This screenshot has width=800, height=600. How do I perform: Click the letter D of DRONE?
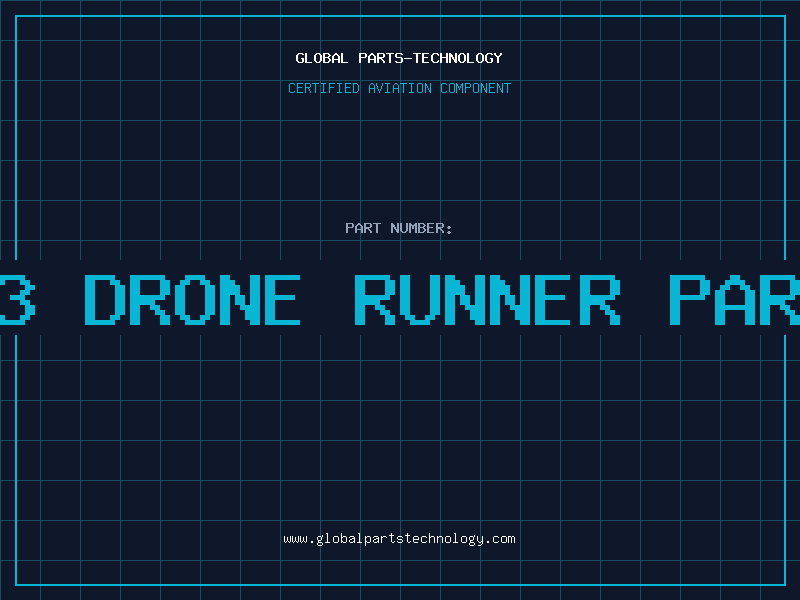coord(104,299)
